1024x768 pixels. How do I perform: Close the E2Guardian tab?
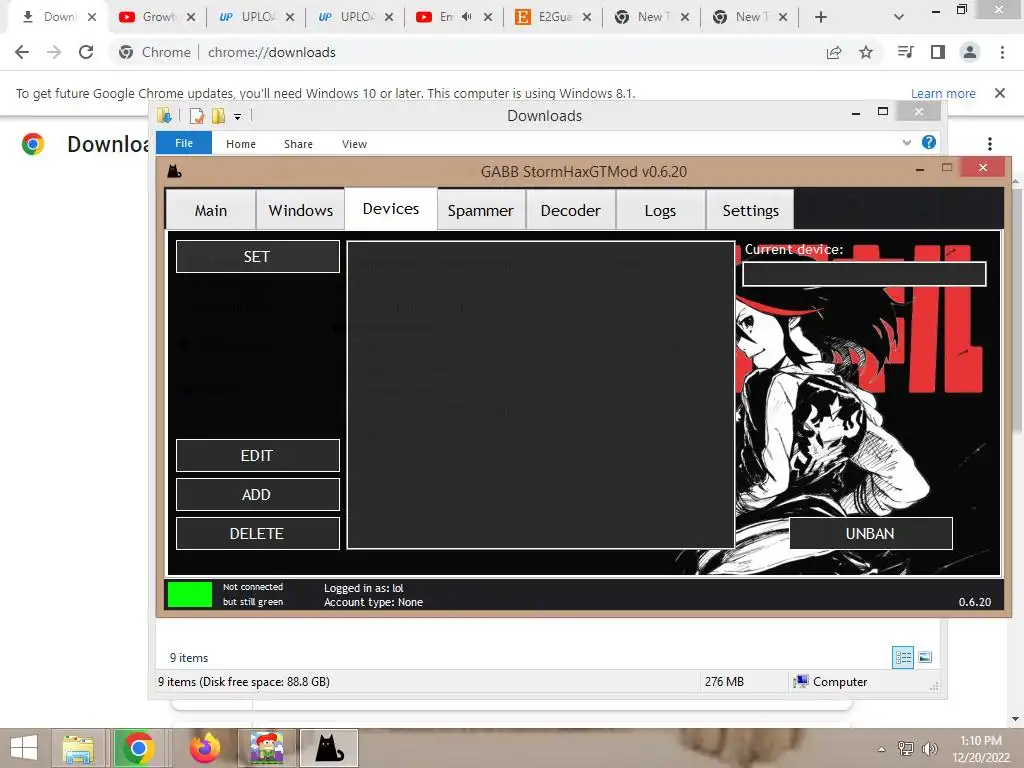click(x=587, y=17)
